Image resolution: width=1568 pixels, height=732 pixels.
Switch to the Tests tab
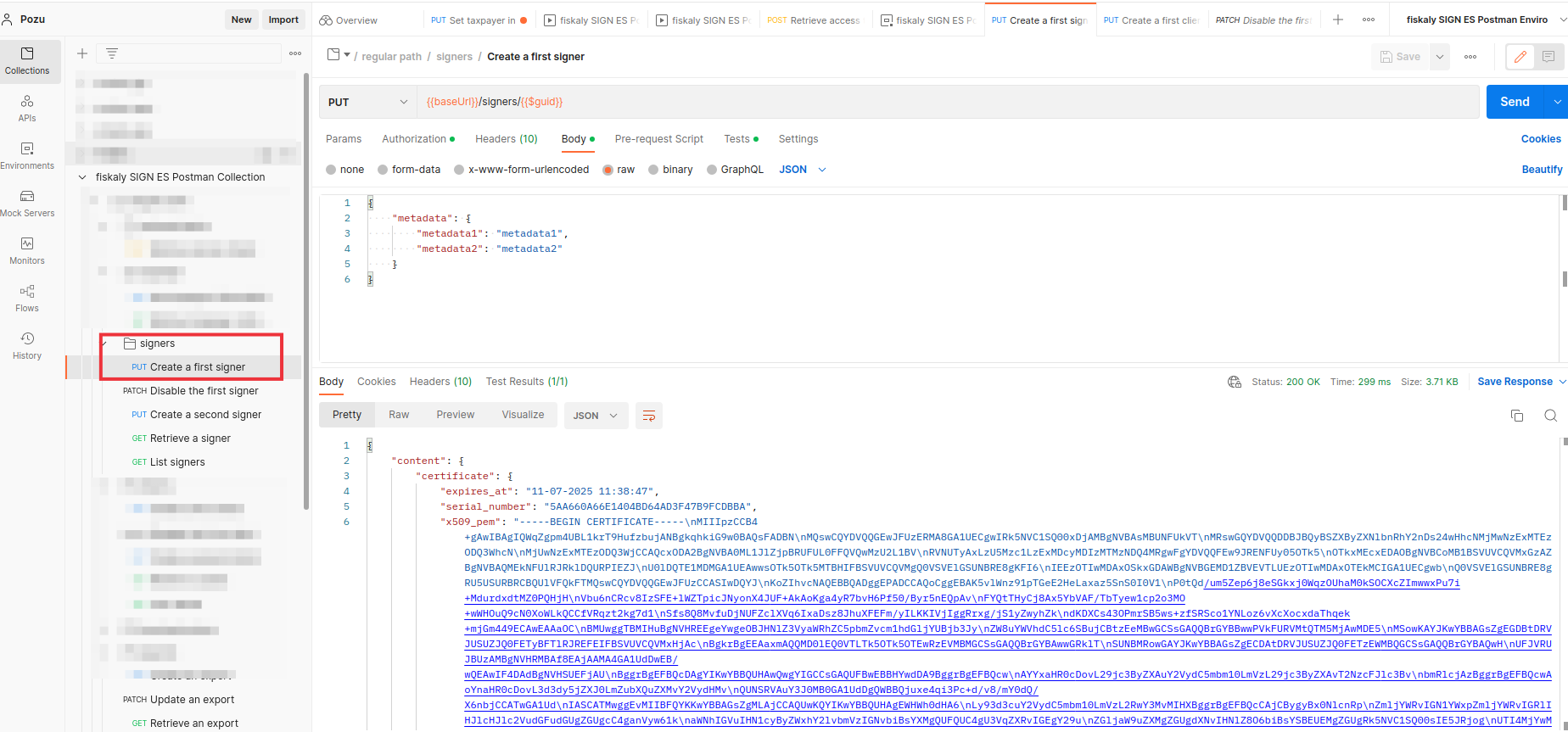pos(741,139)
